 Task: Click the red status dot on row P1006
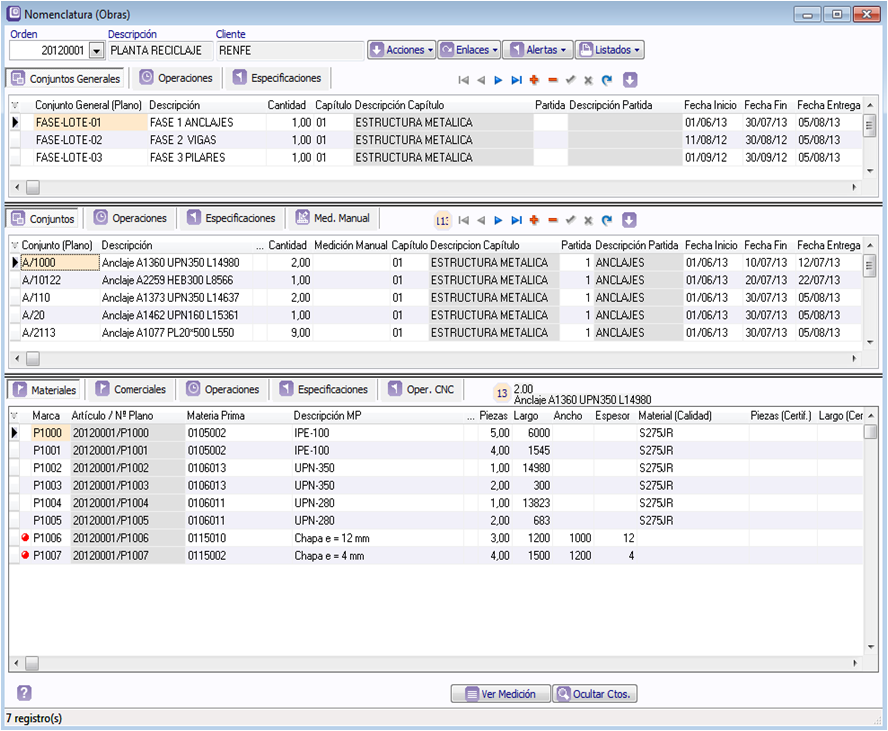[x=25, y=538]
